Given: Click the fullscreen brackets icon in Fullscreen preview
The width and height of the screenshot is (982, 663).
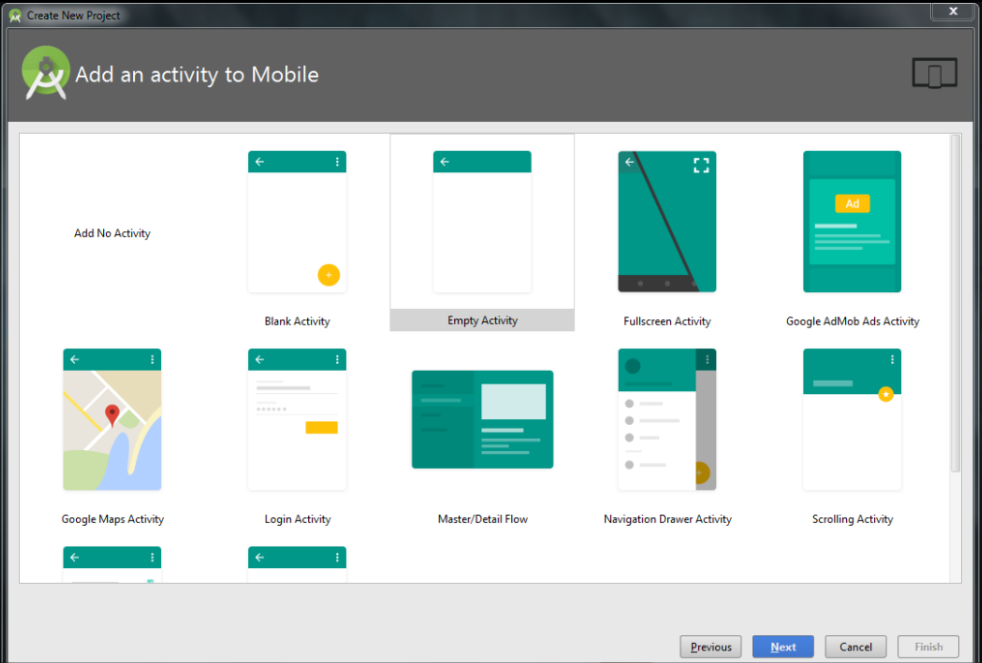Looking at the screenshot, I should tap(701, 165).
